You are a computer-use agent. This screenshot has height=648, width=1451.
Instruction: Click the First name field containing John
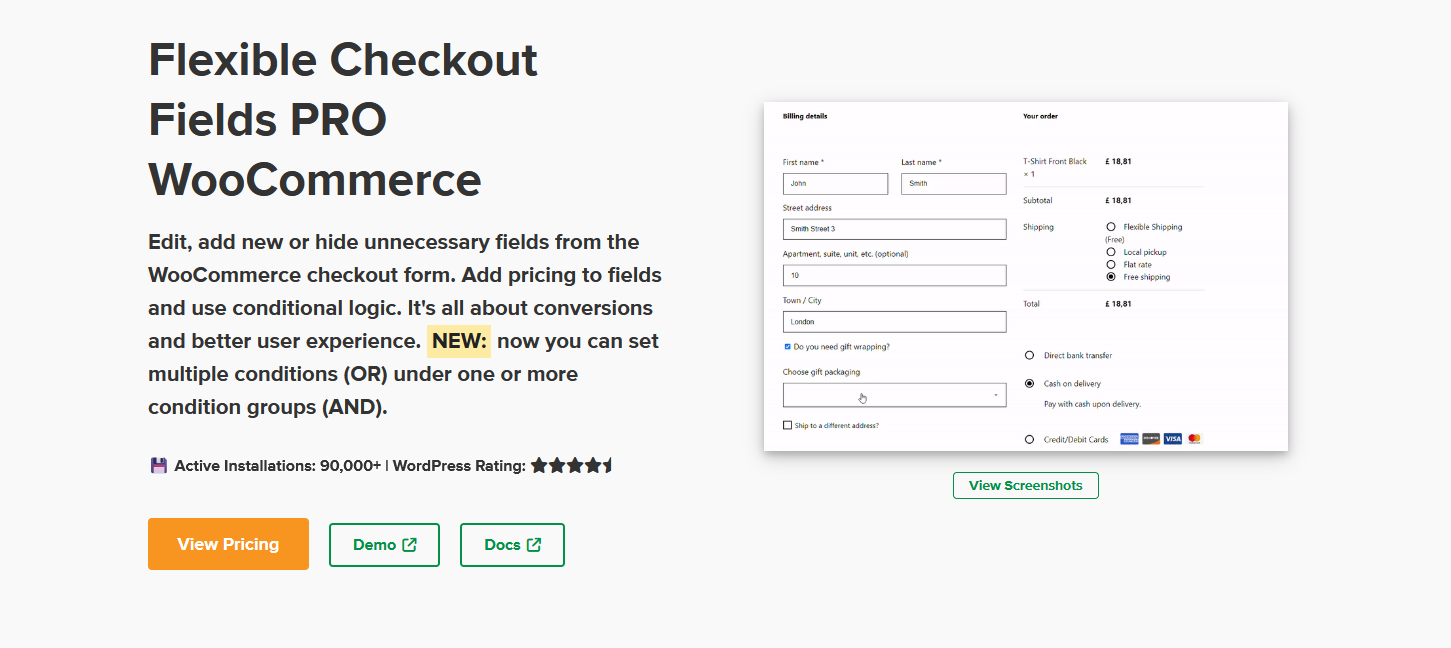(x=835, y=184)
